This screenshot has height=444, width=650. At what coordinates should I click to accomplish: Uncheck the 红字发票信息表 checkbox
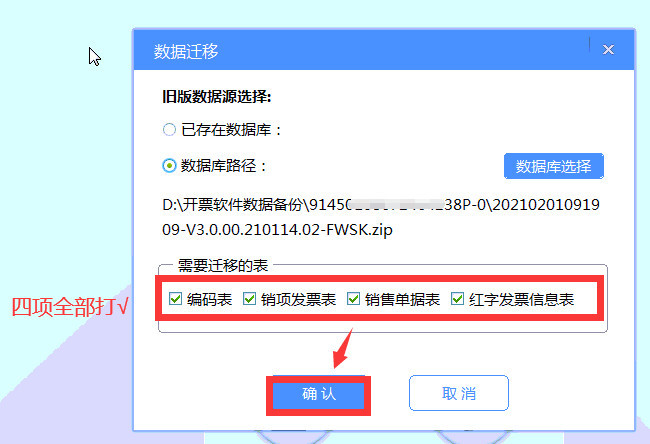[x=457, y=298]
